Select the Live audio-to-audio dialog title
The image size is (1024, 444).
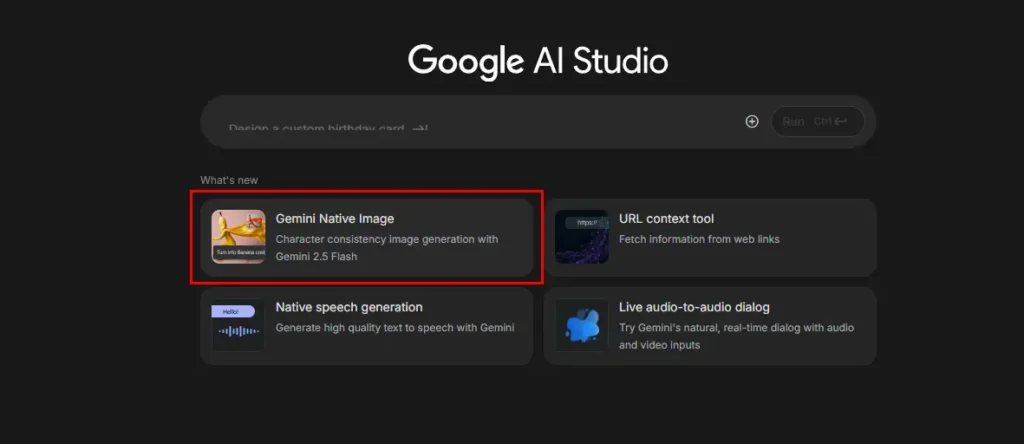694,307
